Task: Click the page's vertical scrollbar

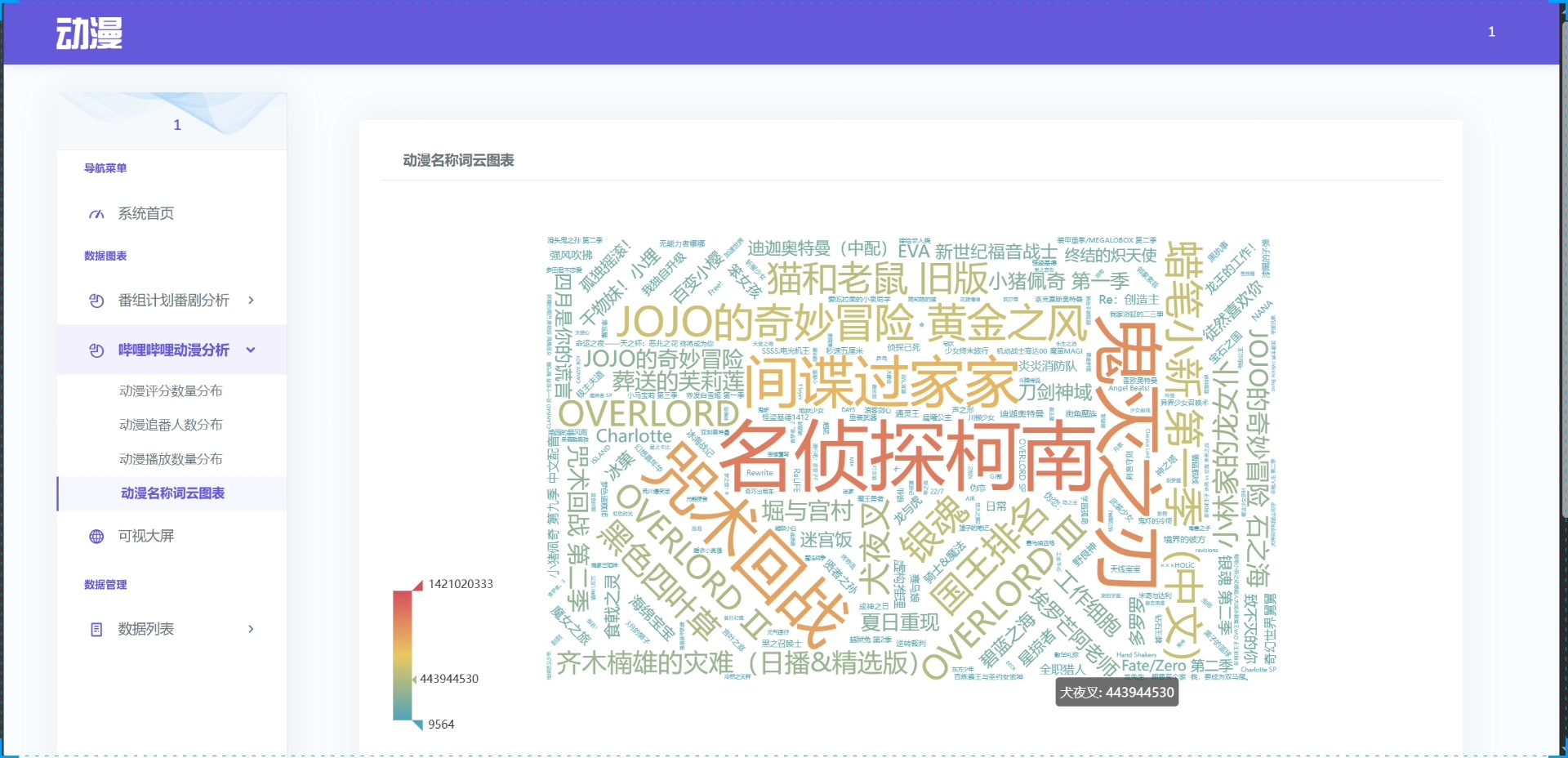Action: [1564, 270]
